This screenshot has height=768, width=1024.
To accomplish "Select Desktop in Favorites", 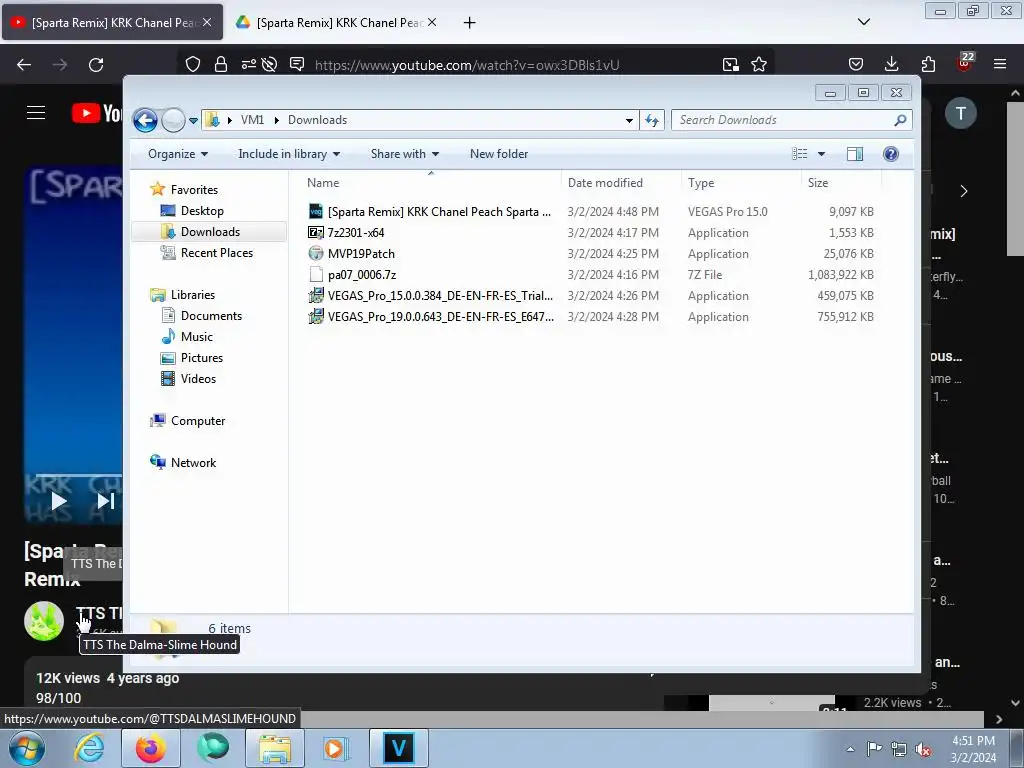I will click(x=202, y=211).
